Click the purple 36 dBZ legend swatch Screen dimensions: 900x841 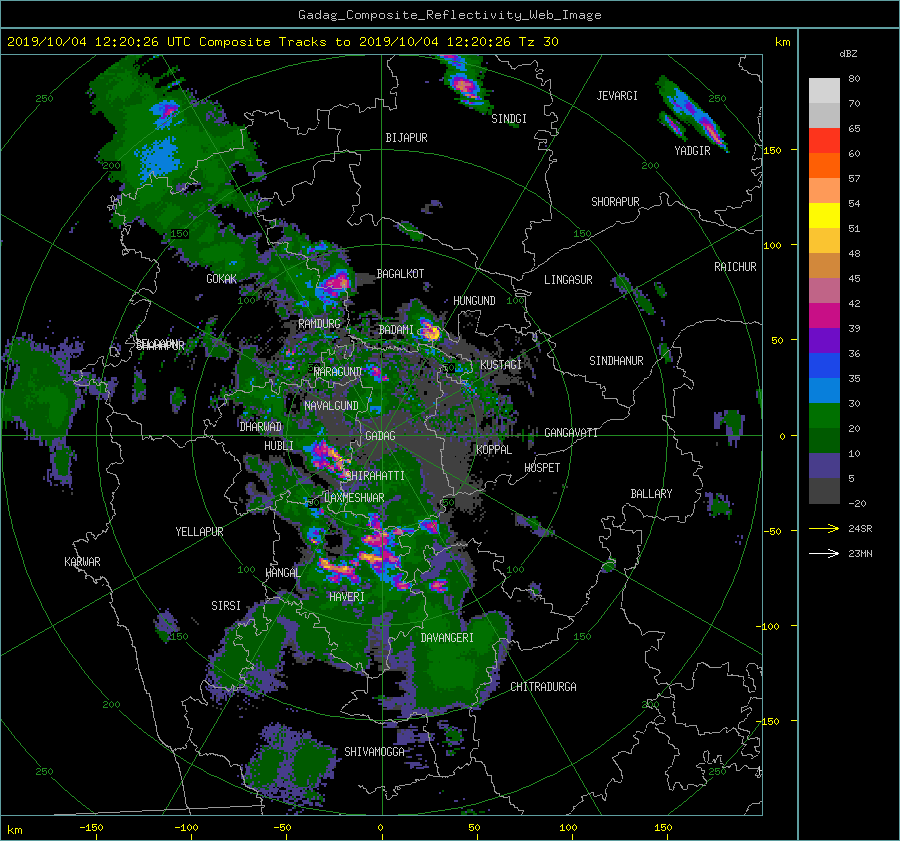(x=824, y=341)
